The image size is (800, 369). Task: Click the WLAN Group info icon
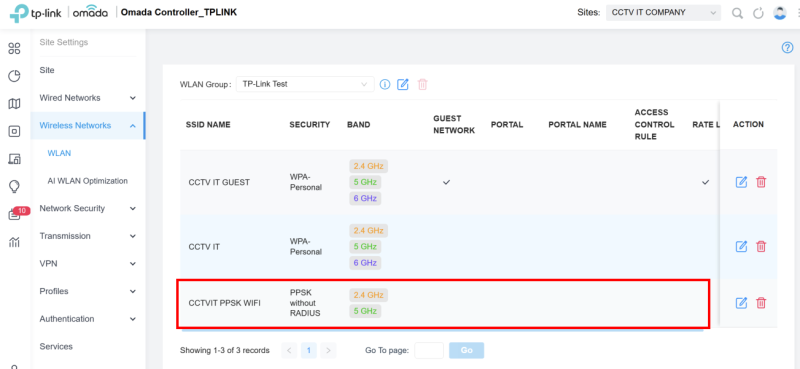point(385,84)
